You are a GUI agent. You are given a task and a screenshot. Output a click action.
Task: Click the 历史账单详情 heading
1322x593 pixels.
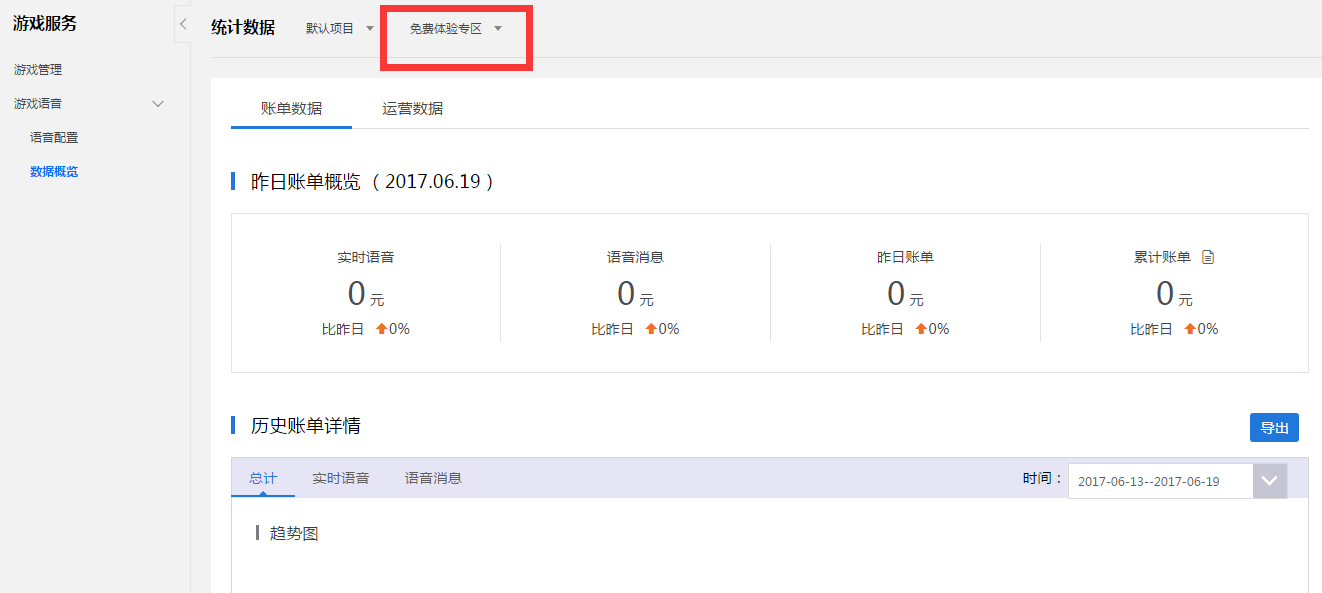pos(306,426)
